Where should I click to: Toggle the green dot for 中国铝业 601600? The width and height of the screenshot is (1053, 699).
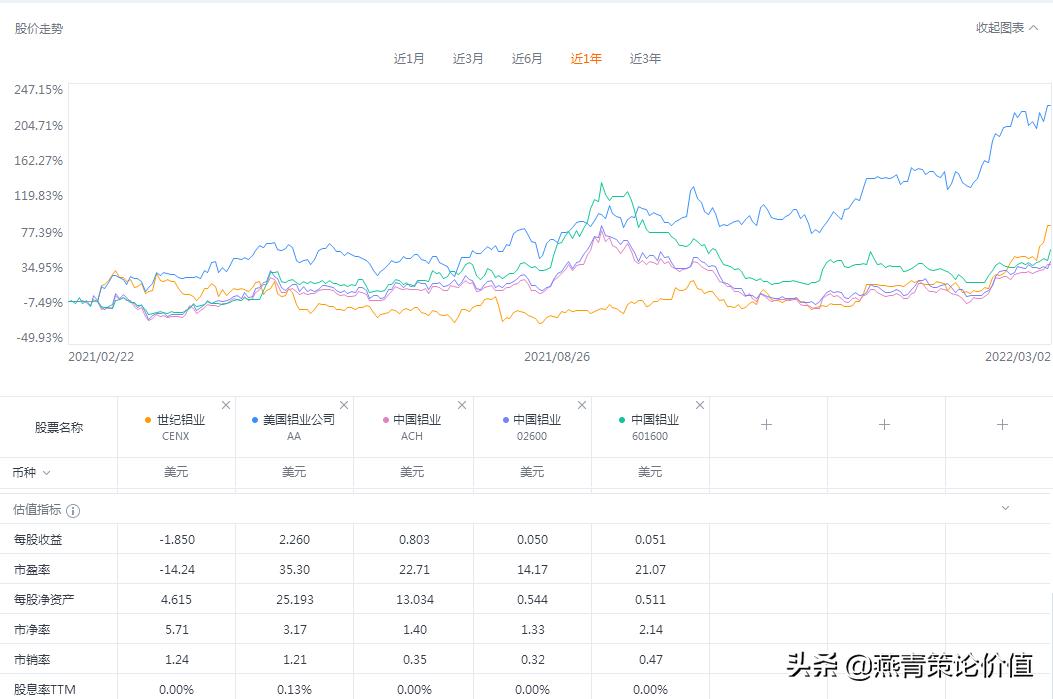624,421
